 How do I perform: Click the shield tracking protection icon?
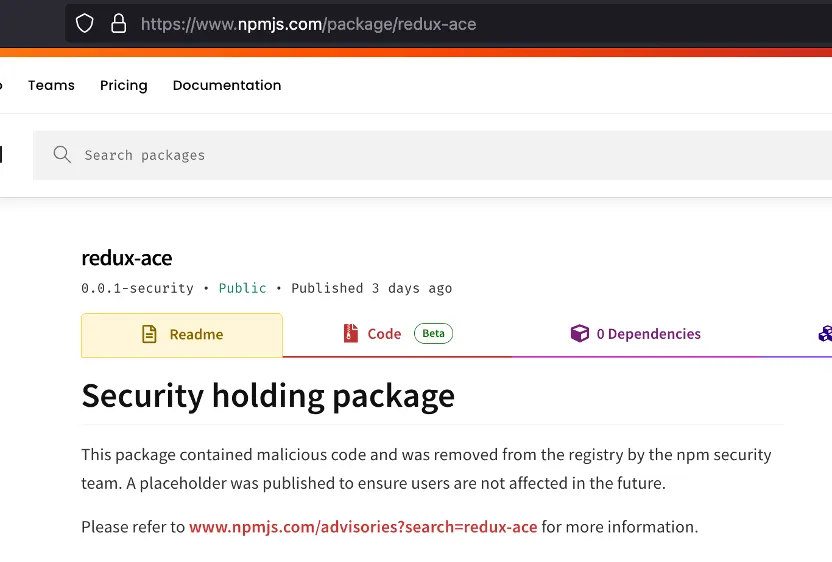coord(85,23)
